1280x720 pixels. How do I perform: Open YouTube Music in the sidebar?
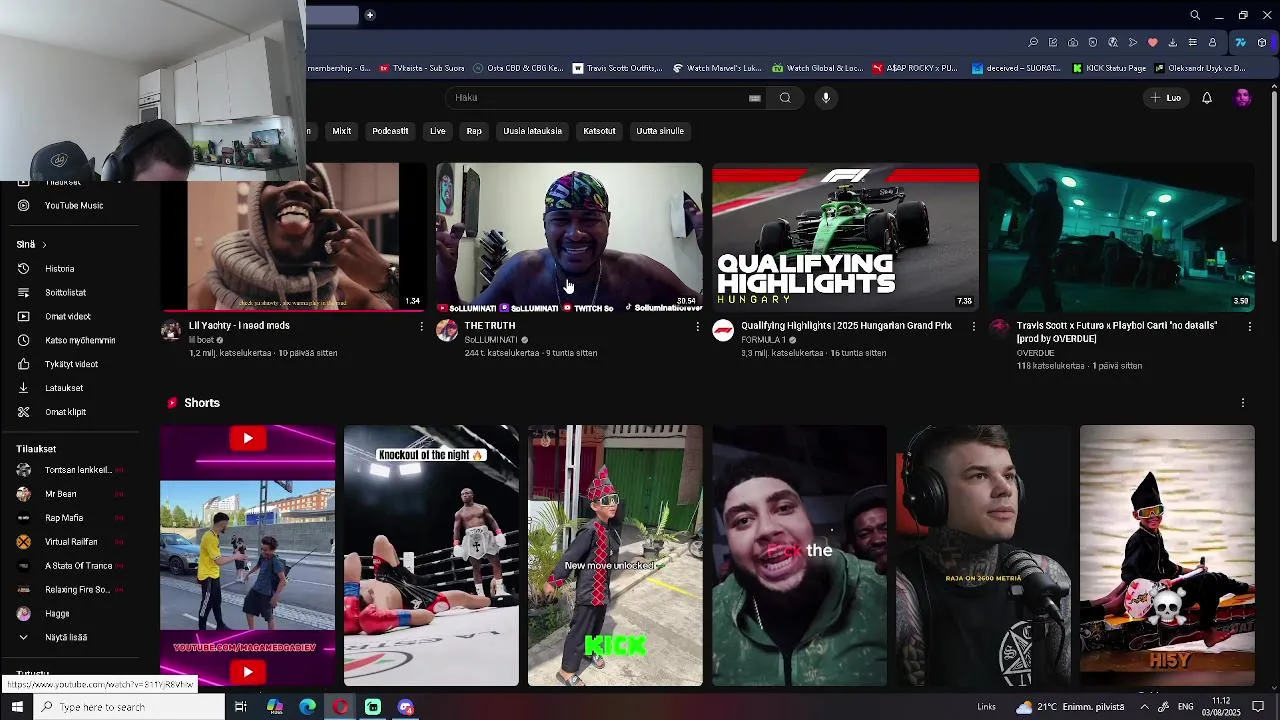point(73,205)
